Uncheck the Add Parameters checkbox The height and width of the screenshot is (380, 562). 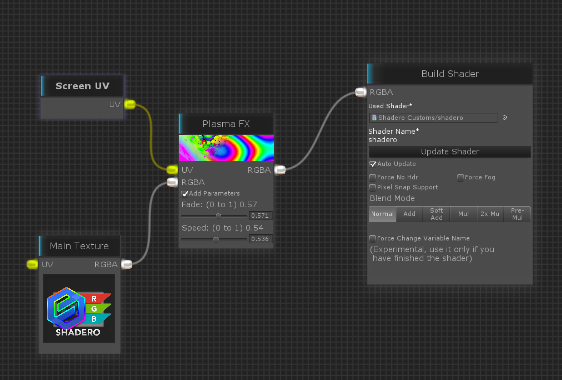[x=185, y=194]
